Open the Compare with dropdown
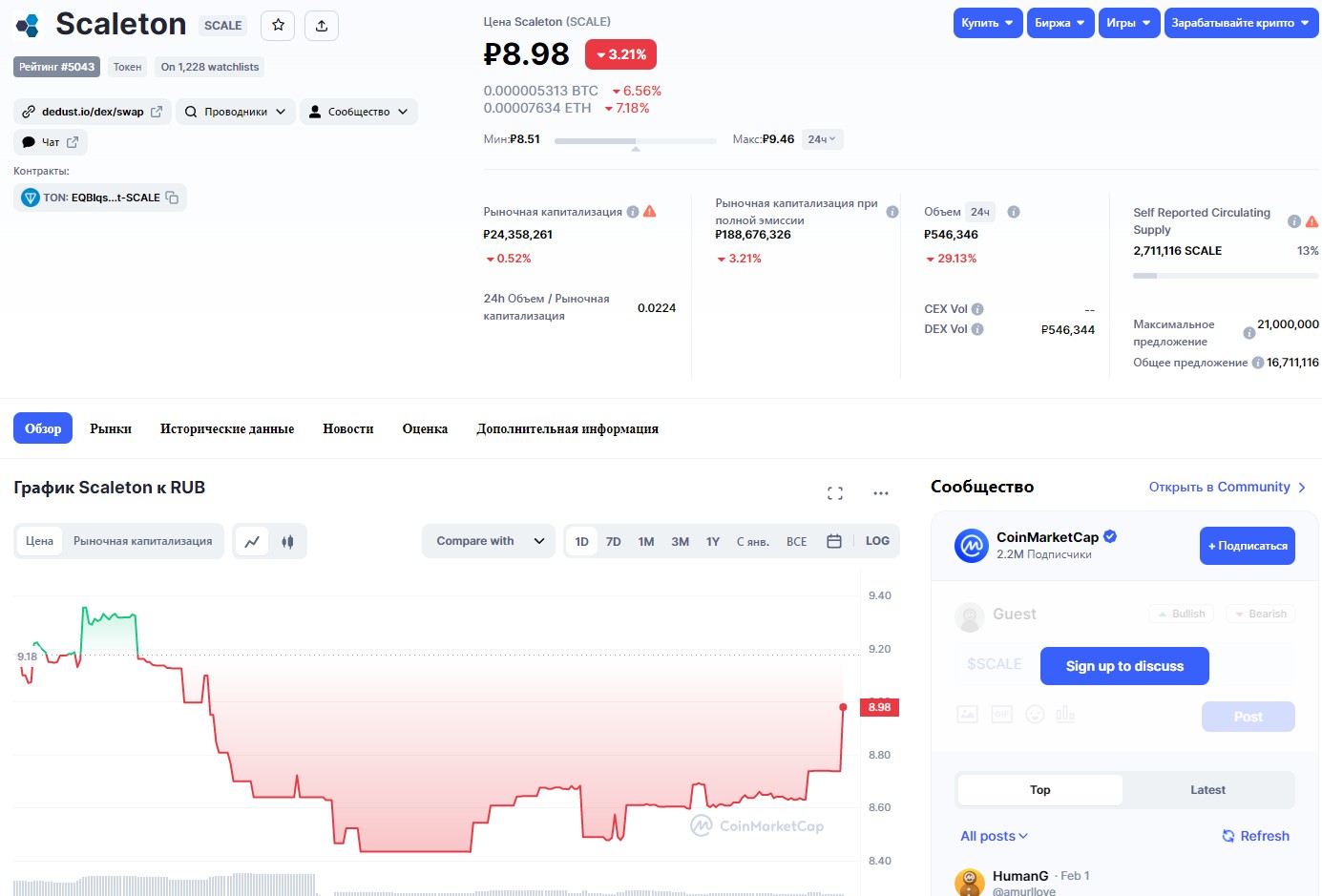Viewport: 1322px width, 896px height. point(489,541)
